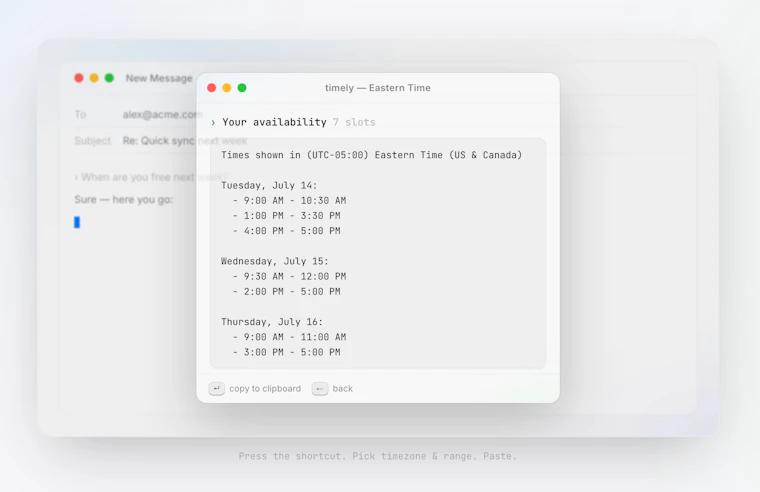This screenshot has width=760, height=492.
Task: Click the copy to clipboard label
Action: click(265, 389)
